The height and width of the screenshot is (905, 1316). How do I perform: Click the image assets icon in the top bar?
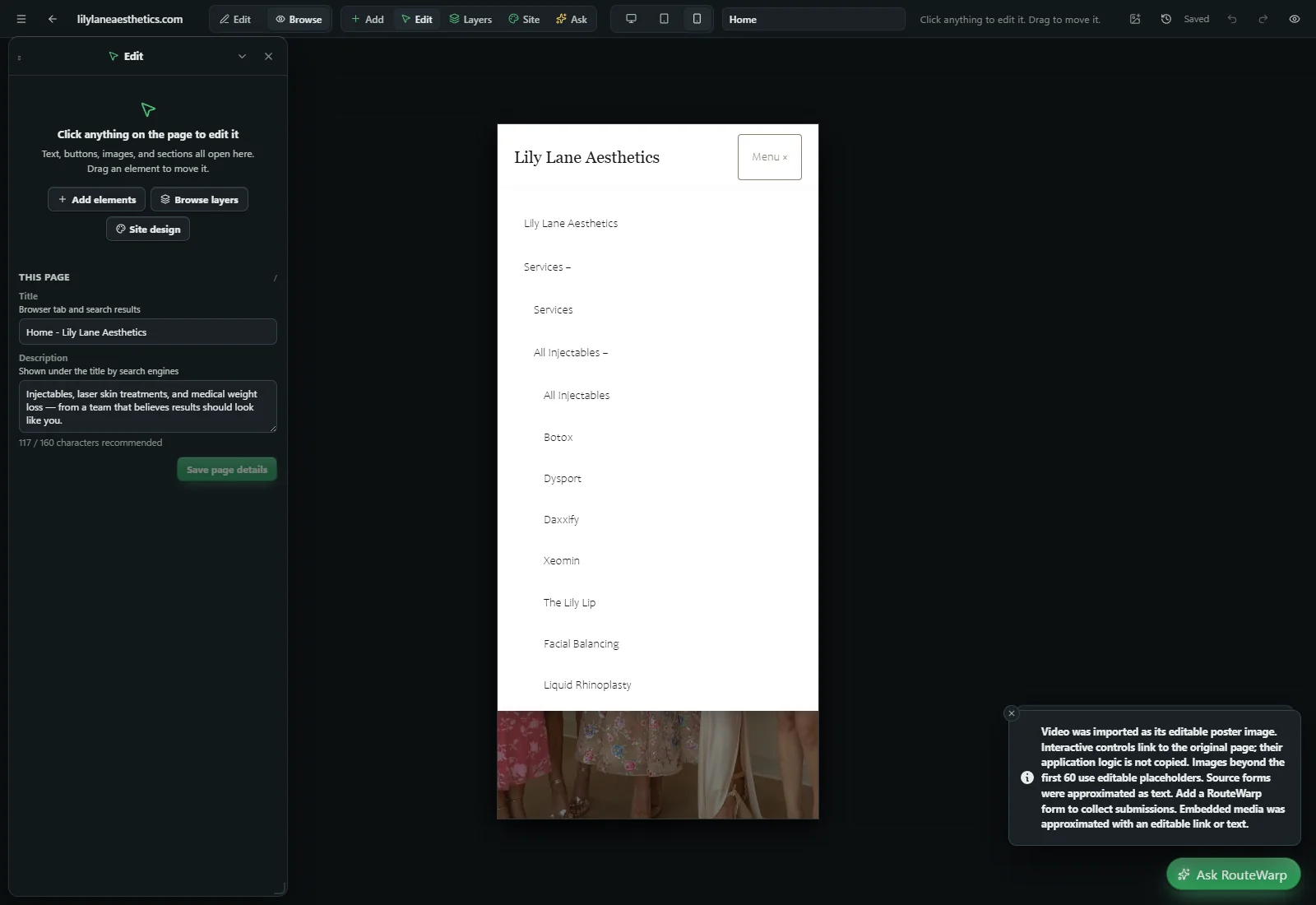coord(1135,19)
